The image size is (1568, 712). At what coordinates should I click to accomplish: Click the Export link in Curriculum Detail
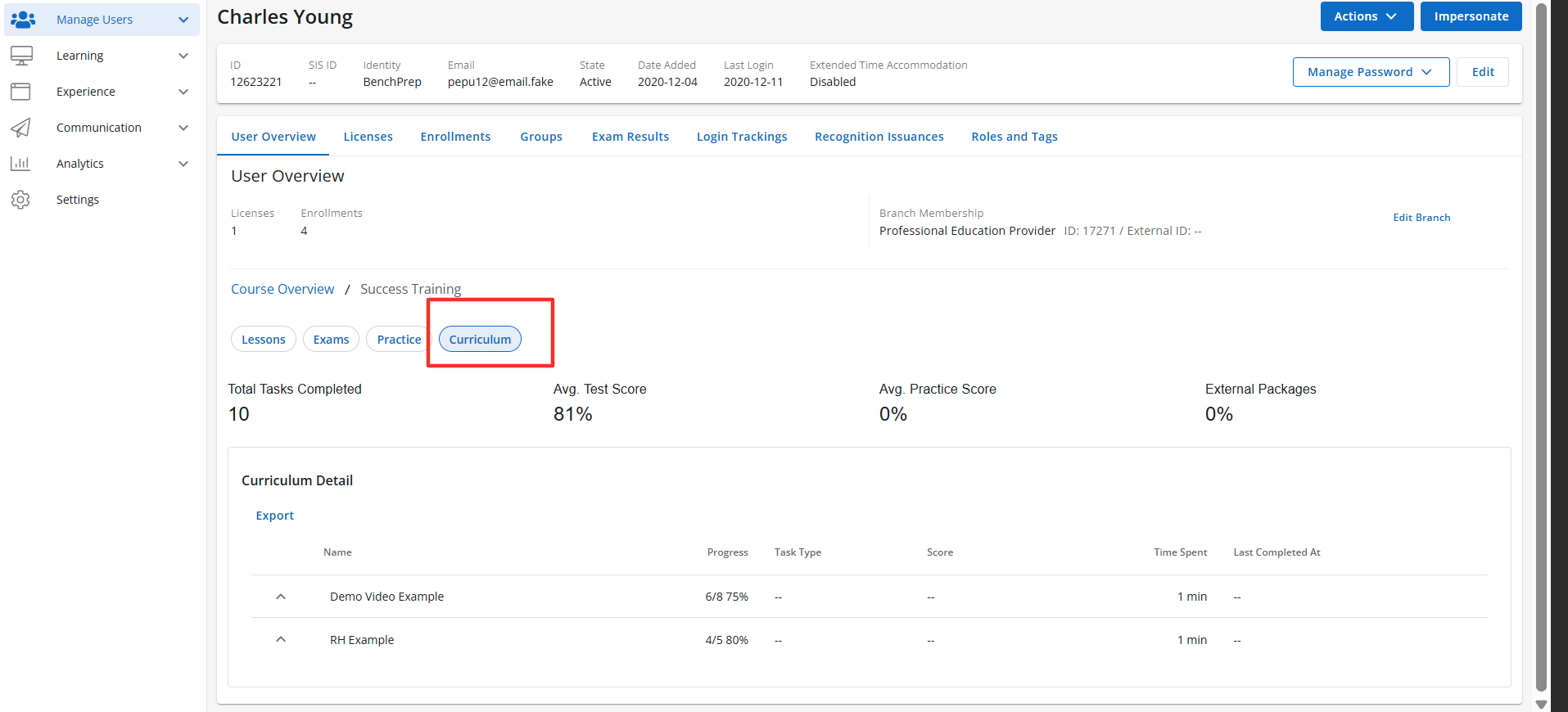(x=274, y=516)
